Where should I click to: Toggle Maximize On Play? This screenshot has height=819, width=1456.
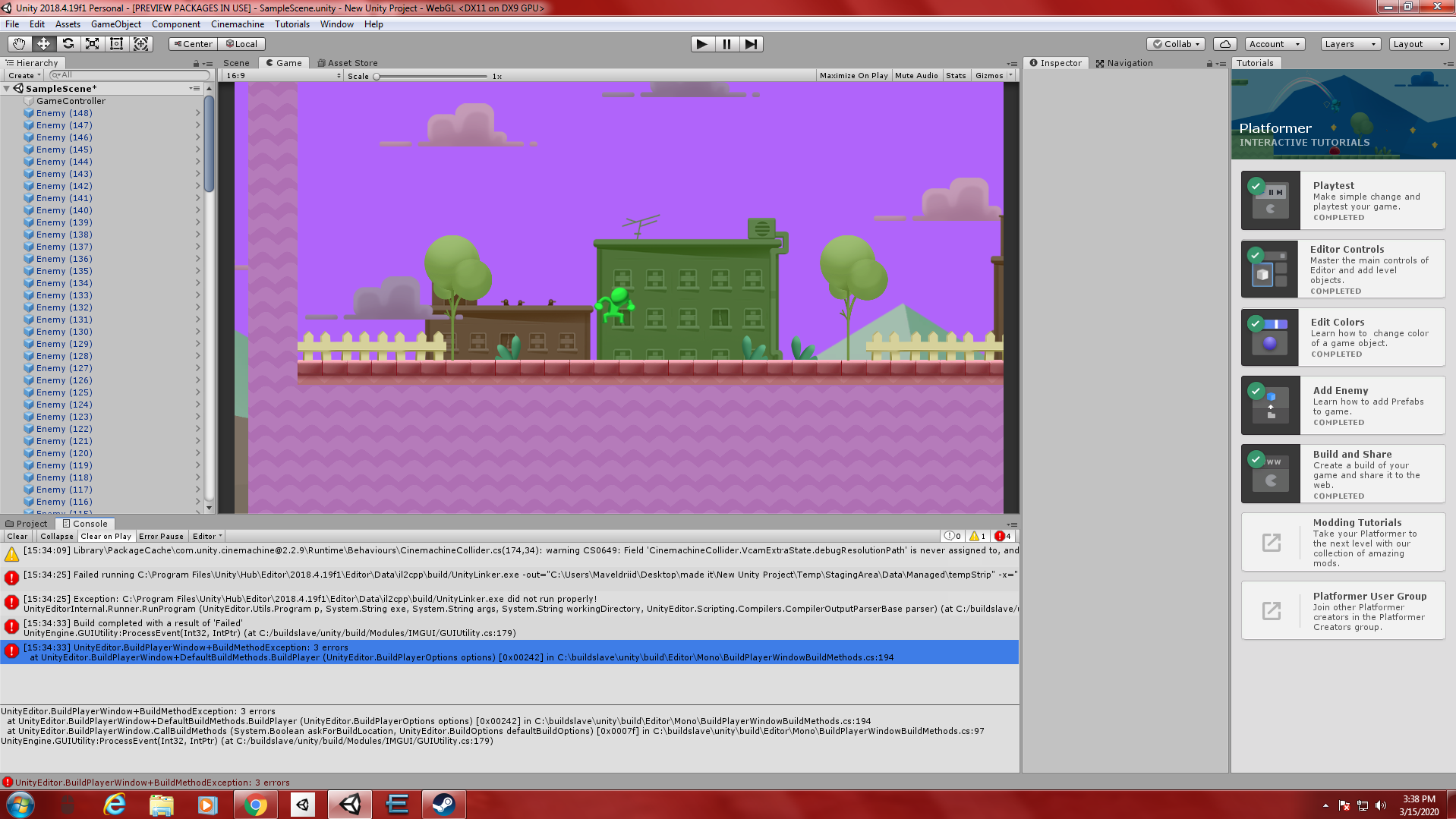click(853, 76)
